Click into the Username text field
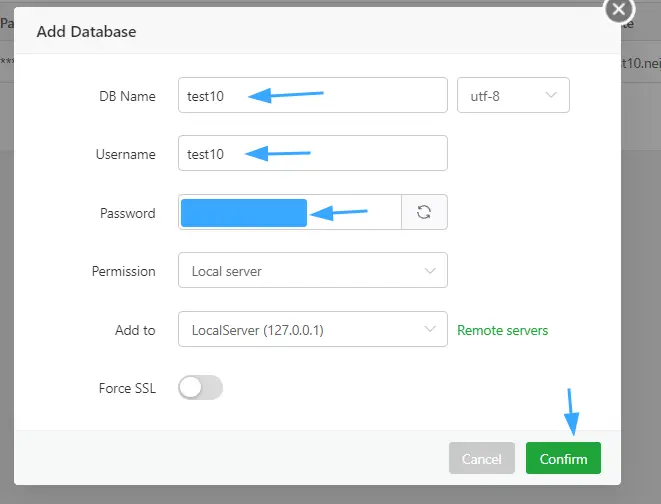This screenshot has width=661, height=504. [311, 154]
